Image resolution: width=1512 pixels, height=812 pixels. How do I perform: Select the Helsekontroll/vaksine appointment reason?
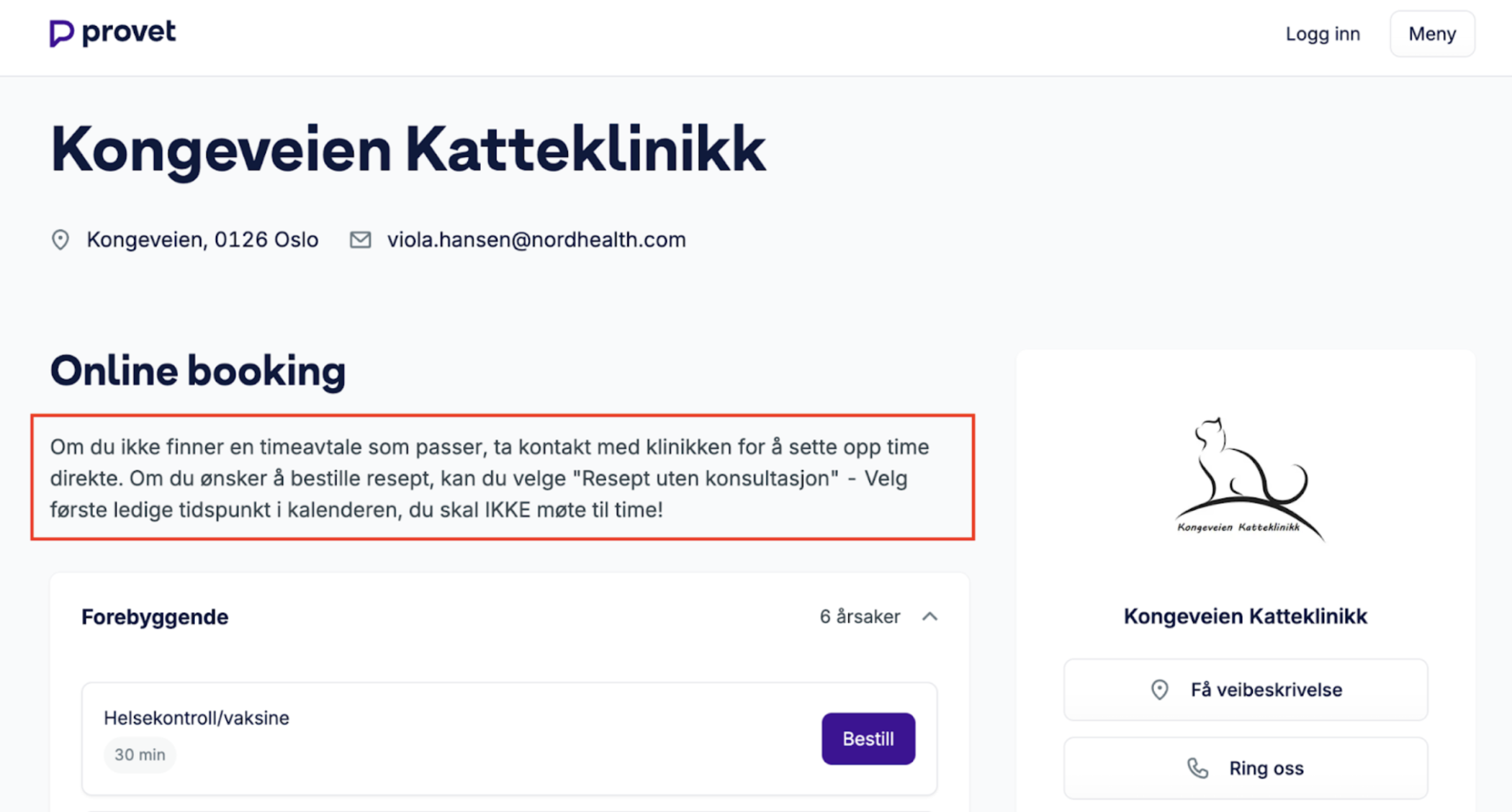click(197, 718)
